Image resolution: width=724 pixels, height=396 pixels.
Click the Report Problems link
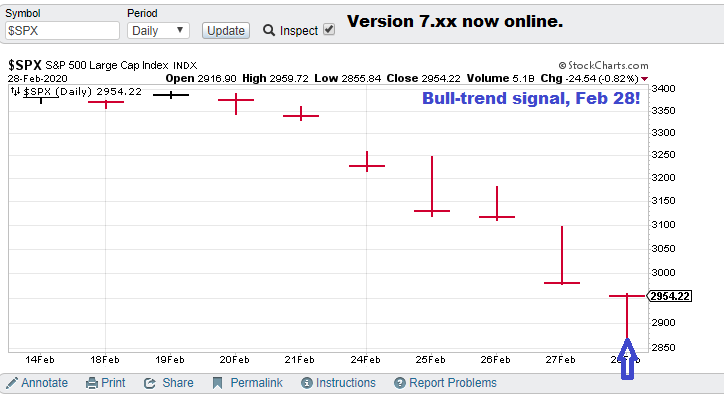coord(452,383)
